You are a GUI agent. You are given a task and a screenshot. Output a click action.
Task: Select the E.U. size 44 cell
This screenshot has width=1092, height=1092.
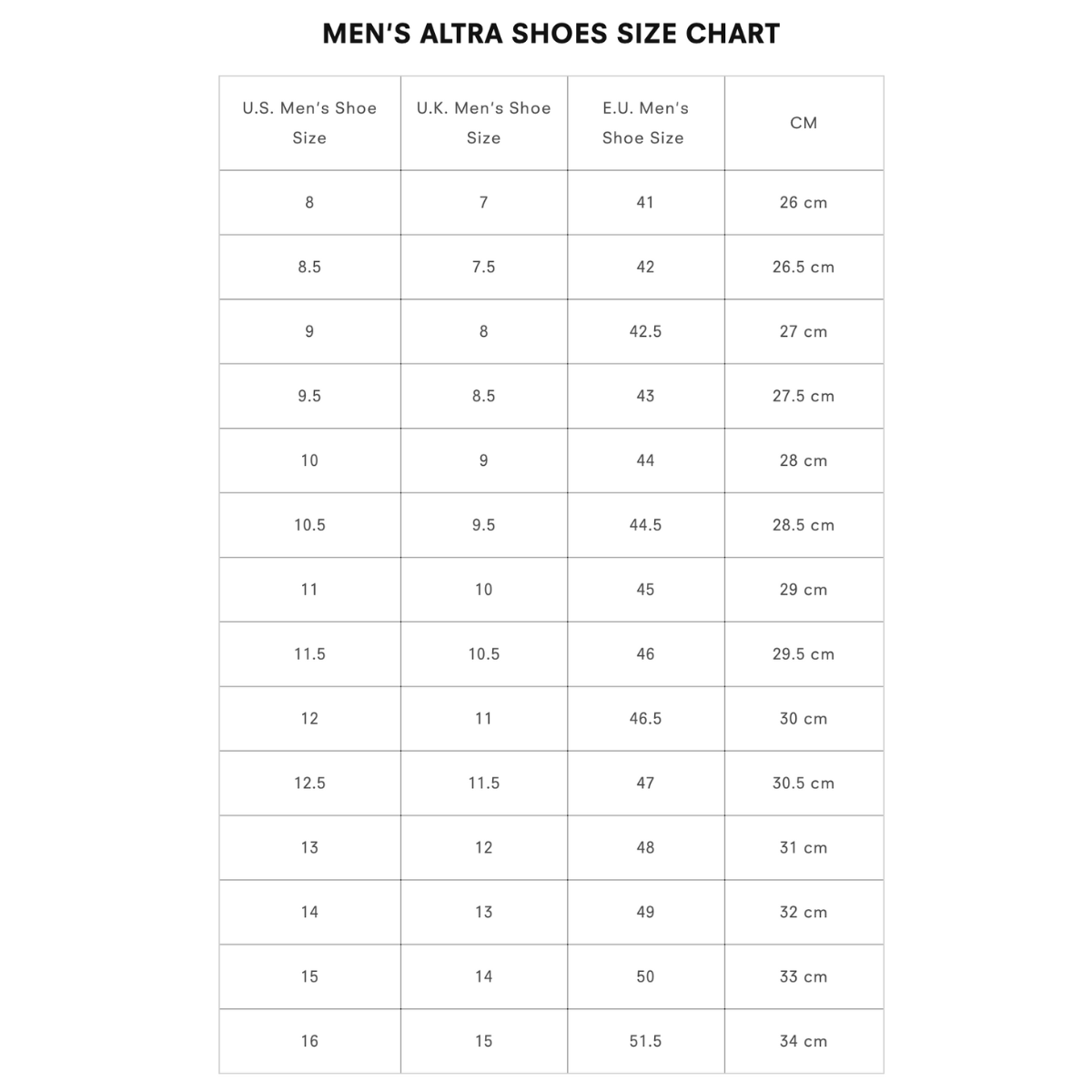(x=645, y=461)
